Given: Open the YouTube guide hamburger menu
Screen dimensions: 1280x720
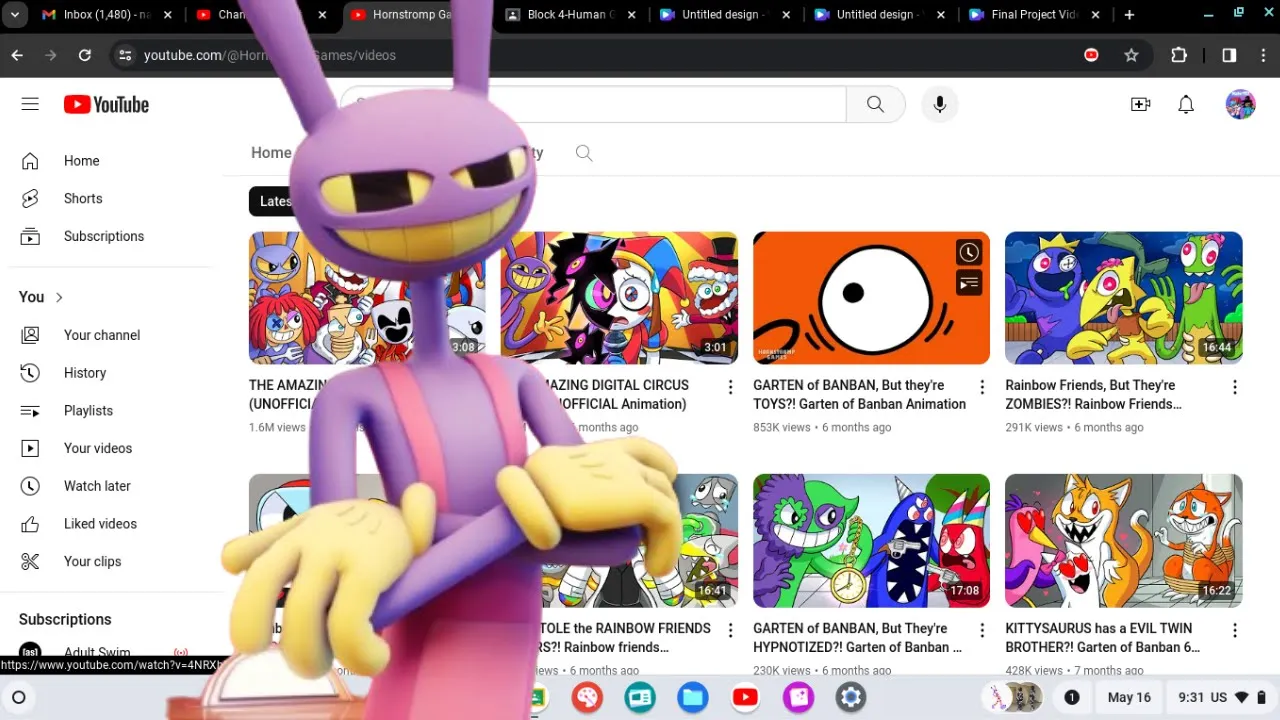Looking at the screenshot, I should click(x=30, y=104).
